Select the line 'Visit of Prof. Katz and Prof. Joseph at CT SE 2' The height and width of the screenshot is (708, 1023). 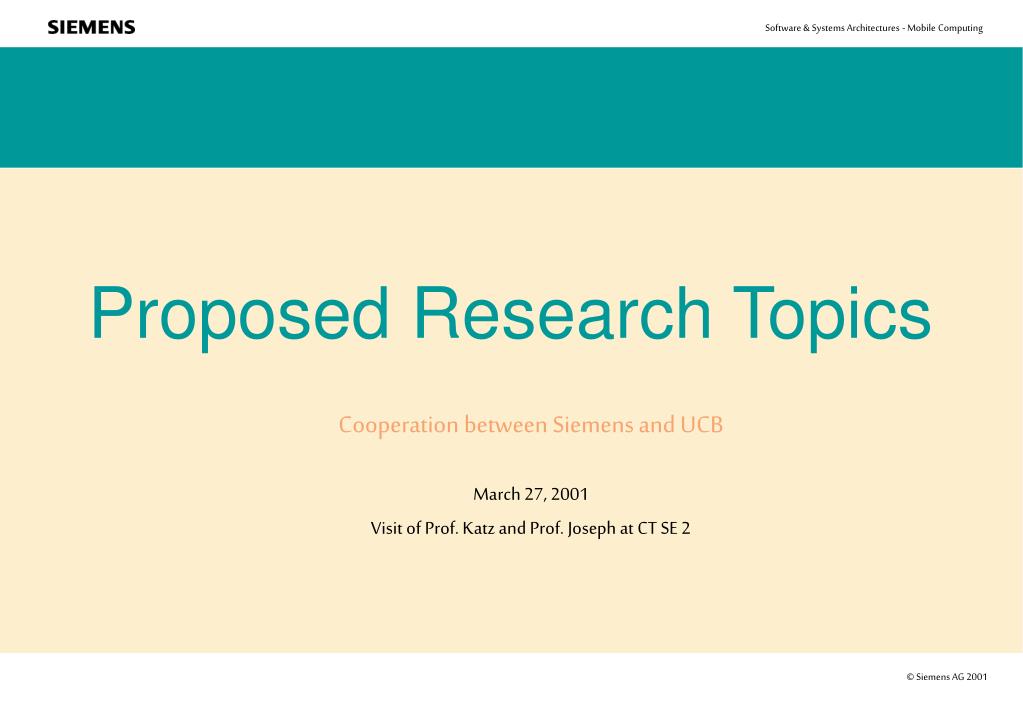(530, 529)
